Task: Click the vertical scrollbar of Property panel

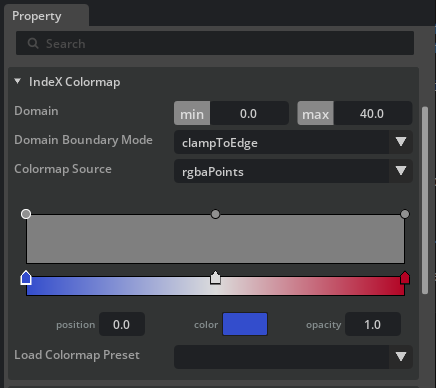Action: click(425, 200)
